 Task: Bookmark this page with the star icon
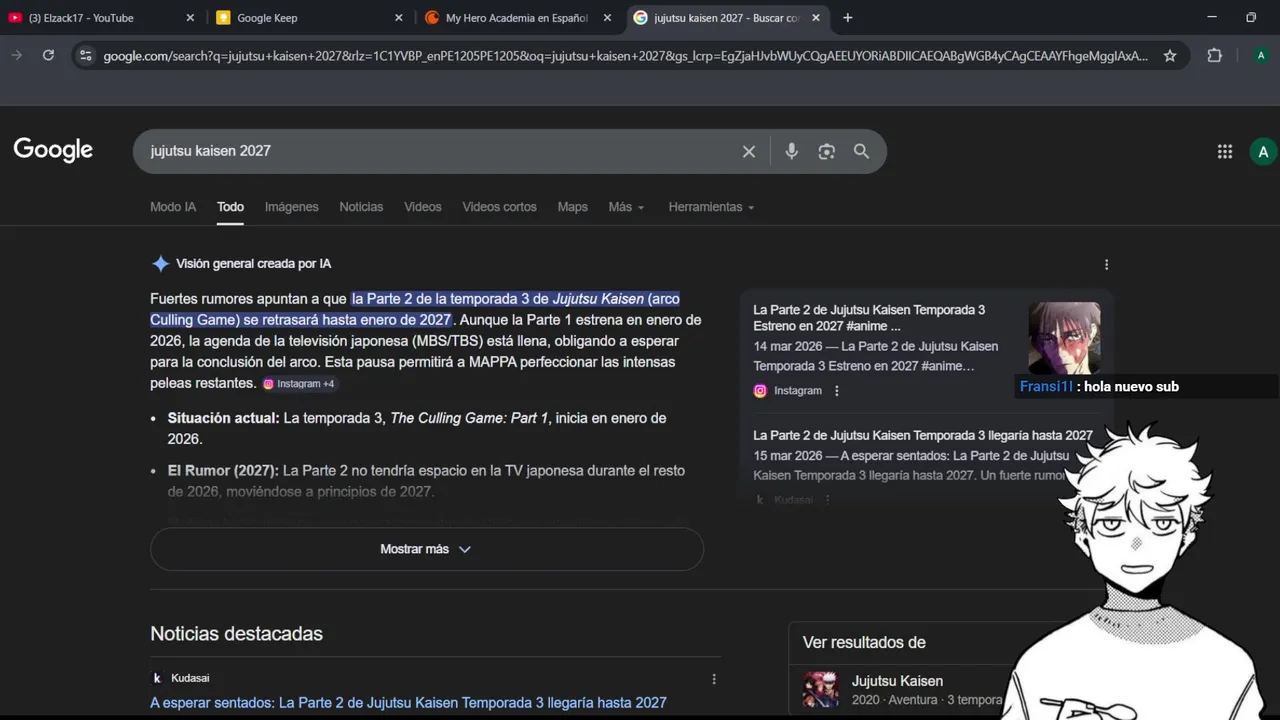(1170, 56)
